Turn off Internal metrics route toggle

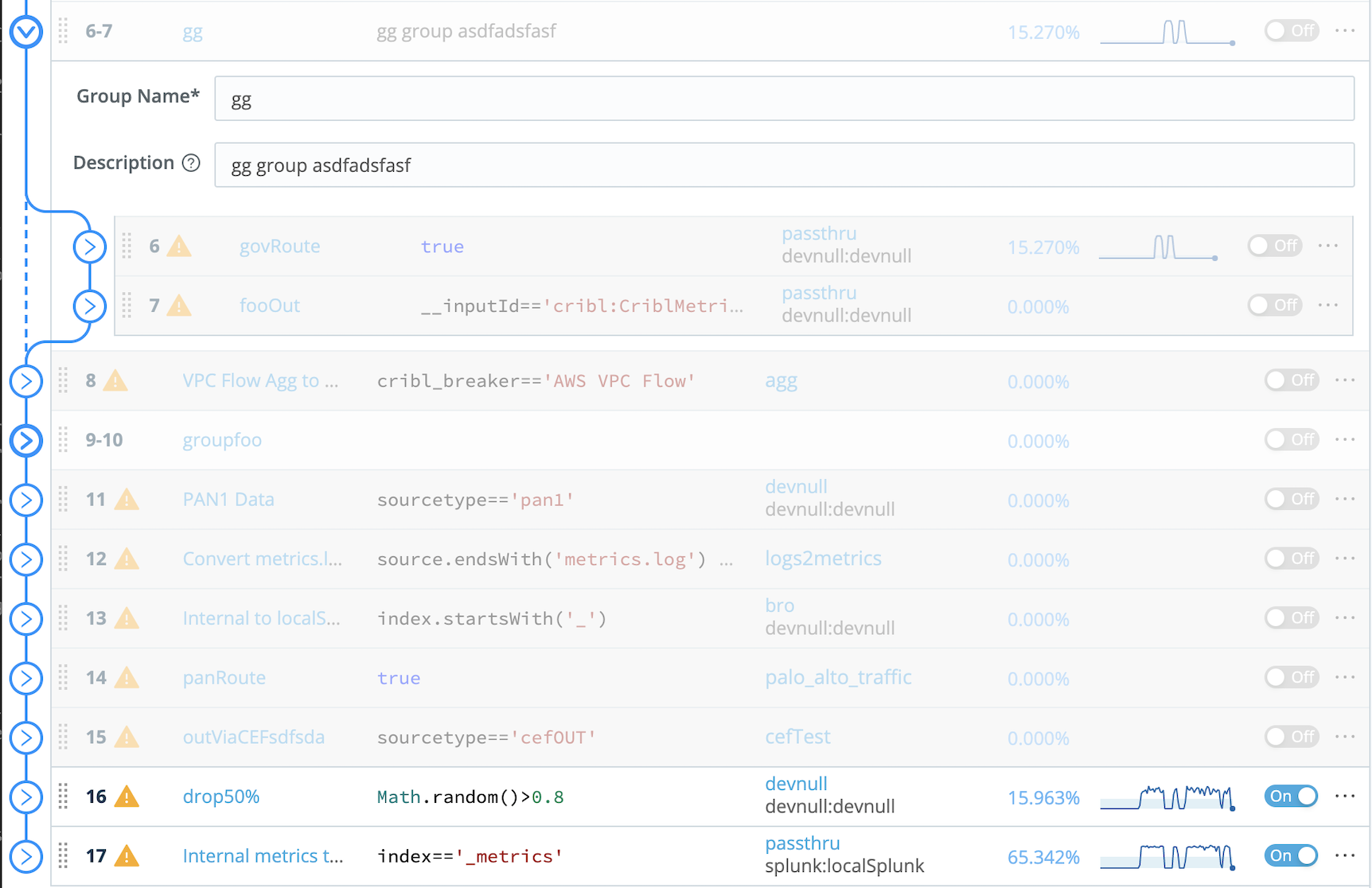[1291, 855]
